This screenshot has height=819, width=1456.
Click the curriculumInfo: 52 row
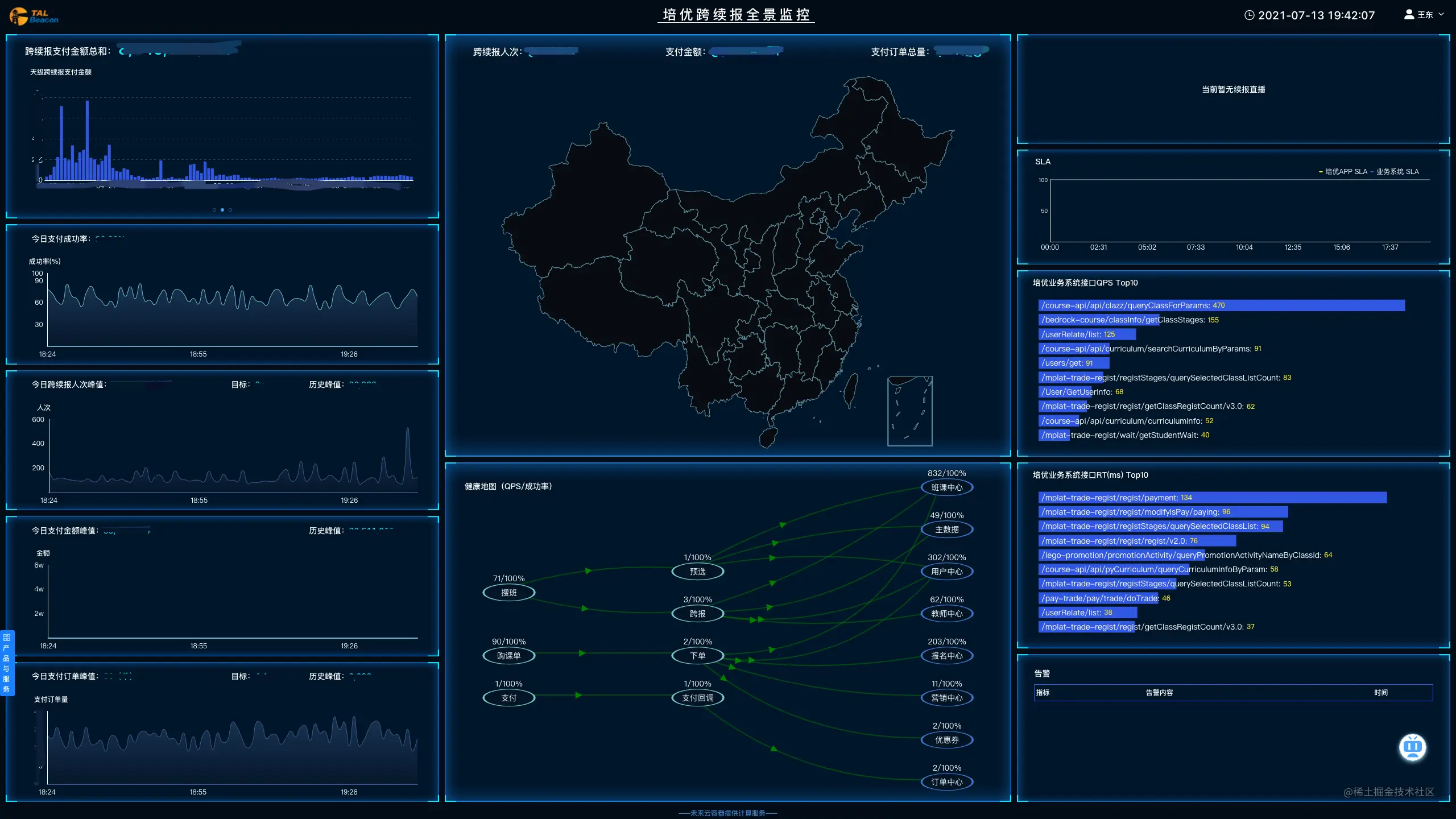[x=1126, y=421]
